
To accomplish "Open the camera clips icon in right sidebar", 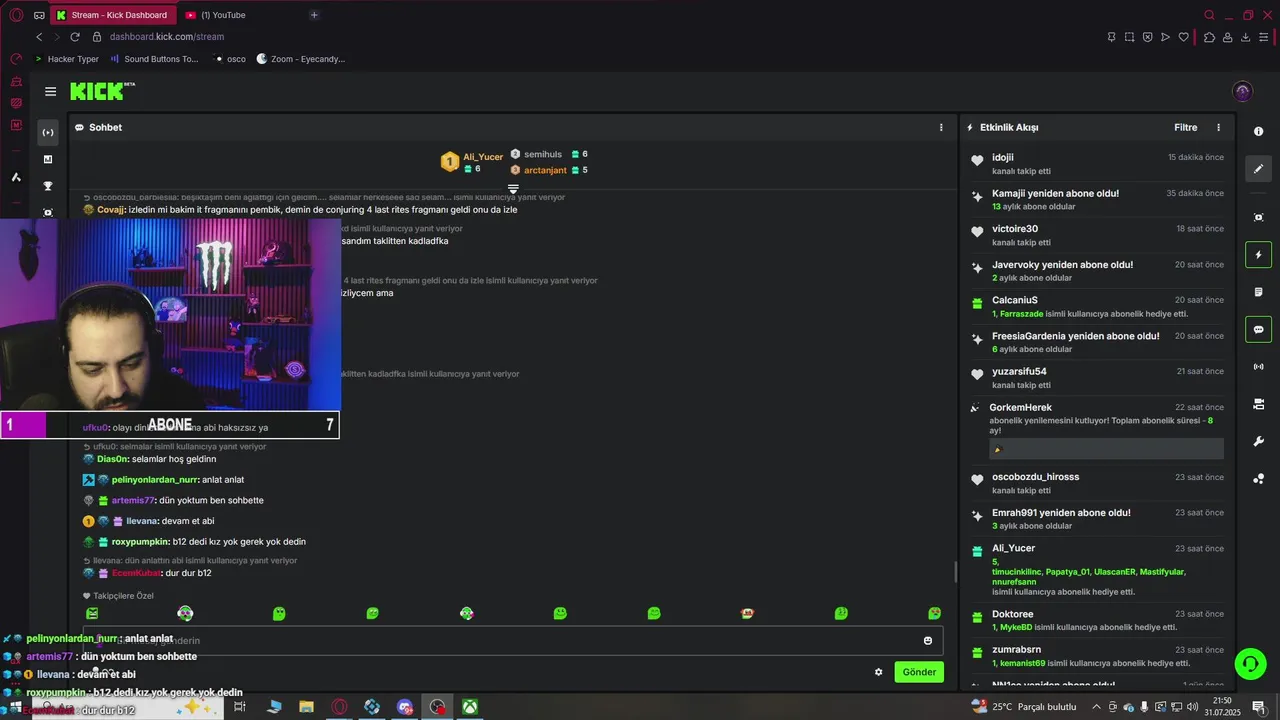I will tap(1258, 404).
